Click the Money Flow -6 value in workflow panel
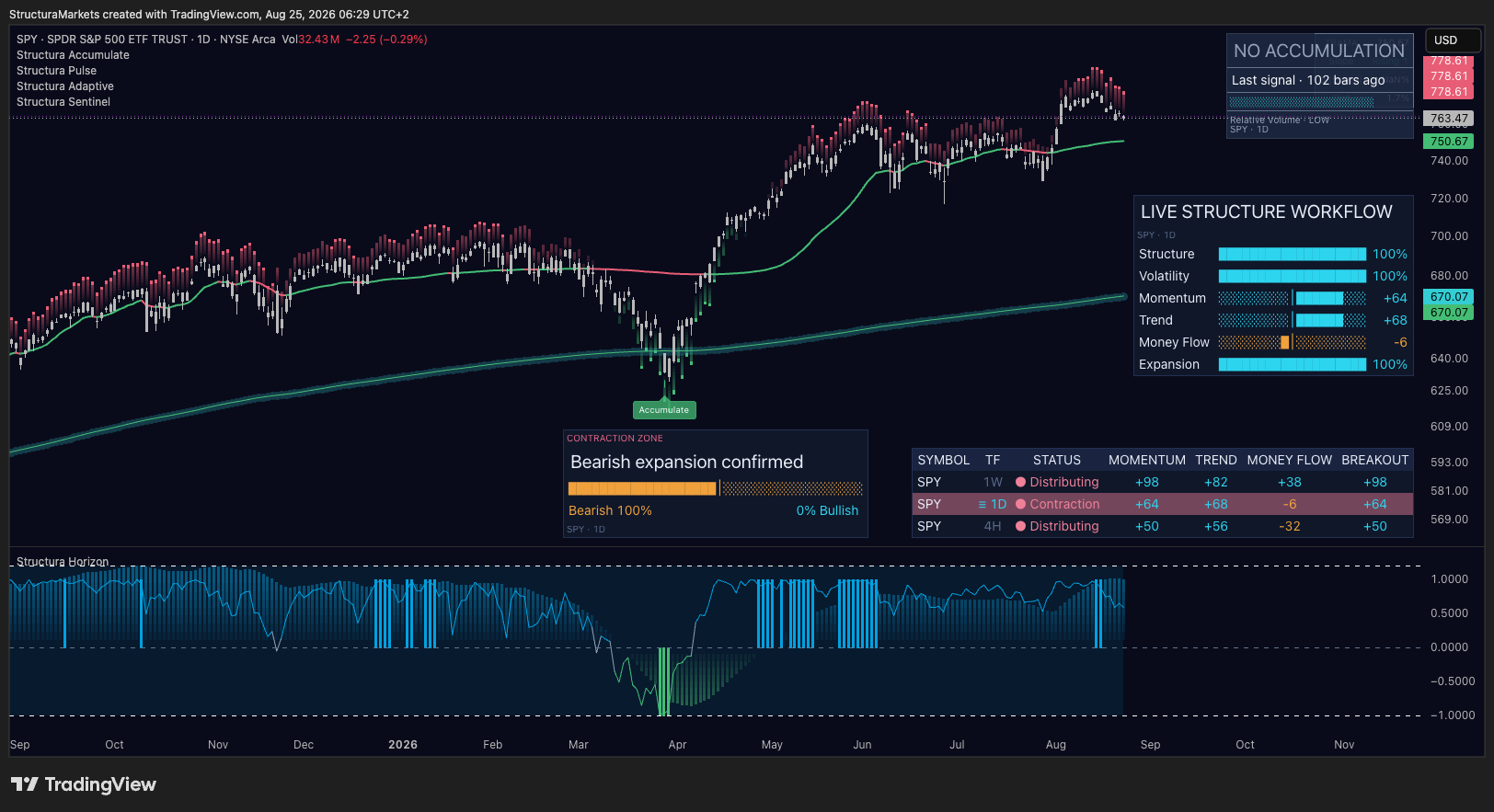The width and height of the screenshot is (1494, 812). tap(1400, 342)
